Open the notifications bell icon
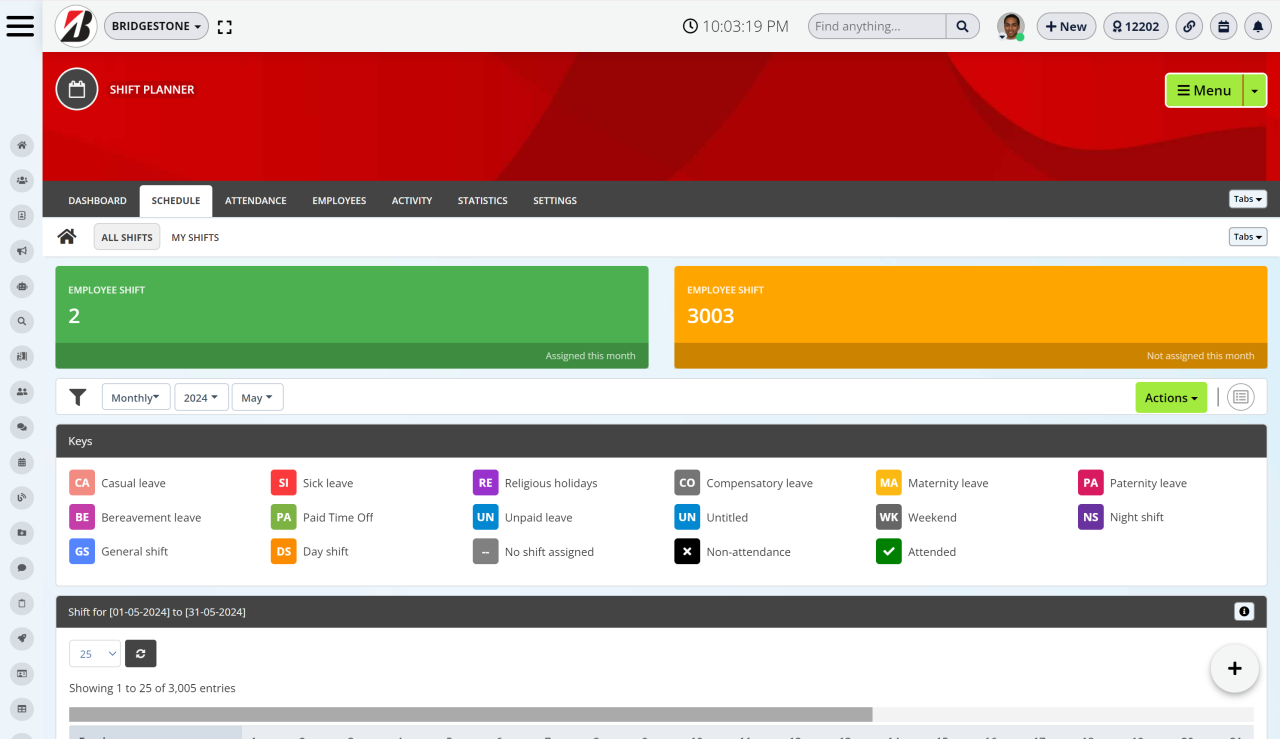 [1258, 26]
